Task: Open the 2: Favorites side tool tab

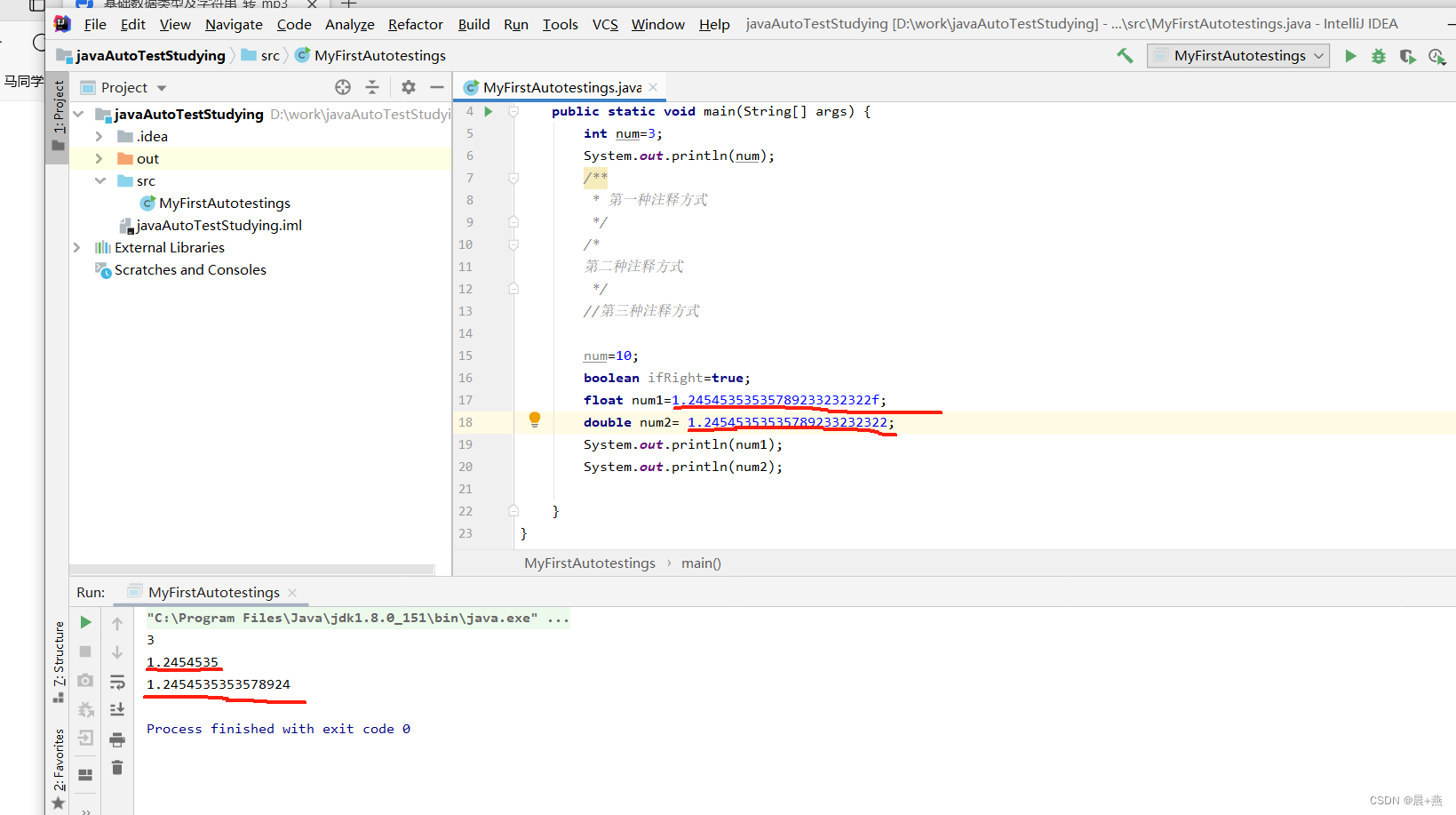Action: (x=59, y=768)
